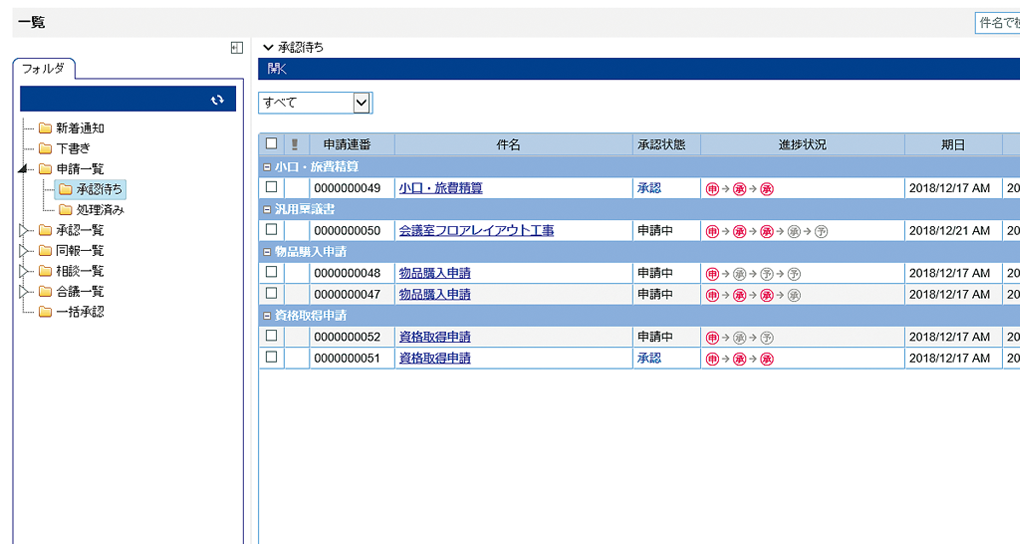Check the box for application 0000000048
Screen dimensions: 1024x556
pos(272,272)
